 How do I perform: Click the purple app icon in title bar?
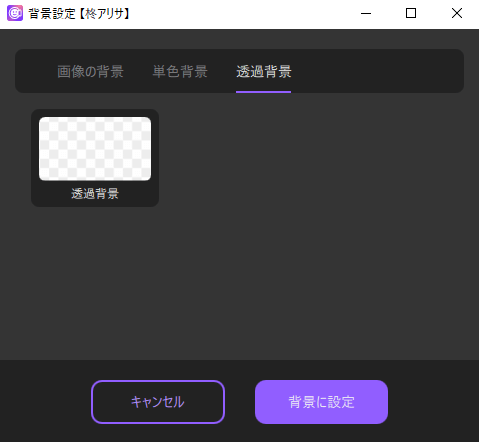(x=15, y=13)
